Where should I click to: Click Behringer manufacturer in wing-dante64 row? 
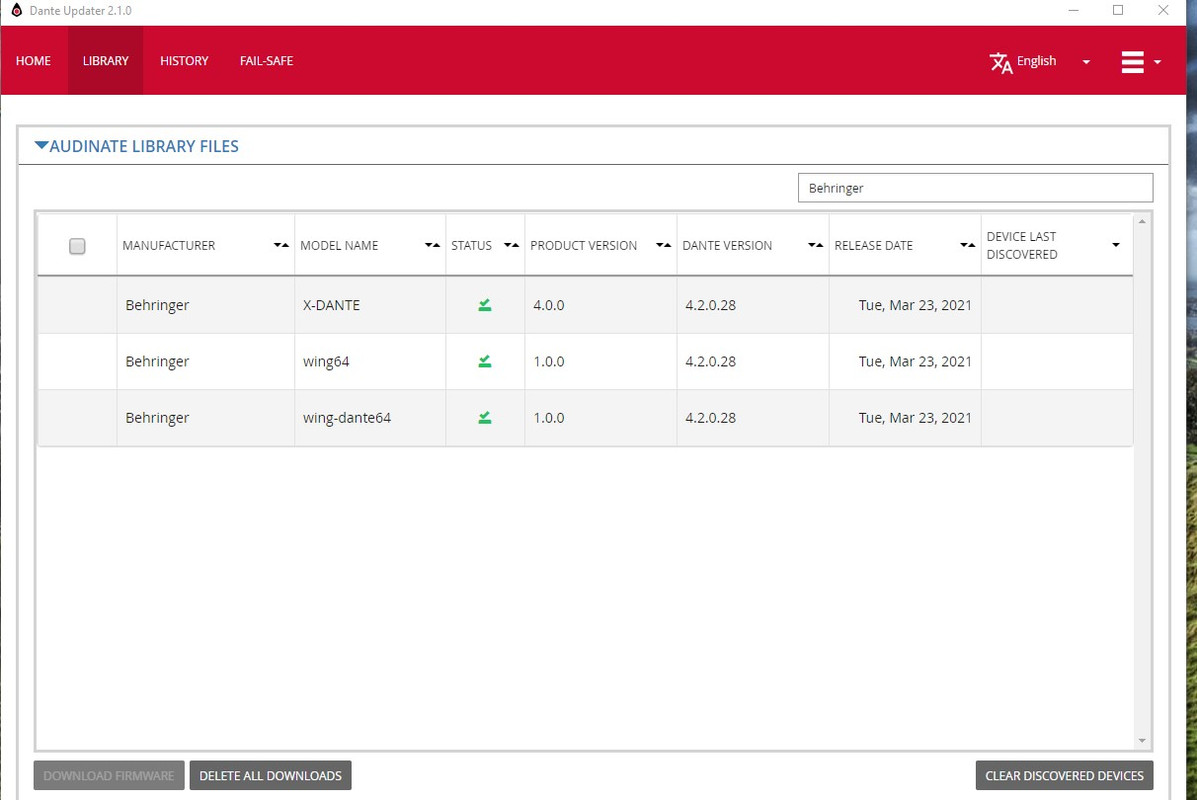click(x=157, y=418)
